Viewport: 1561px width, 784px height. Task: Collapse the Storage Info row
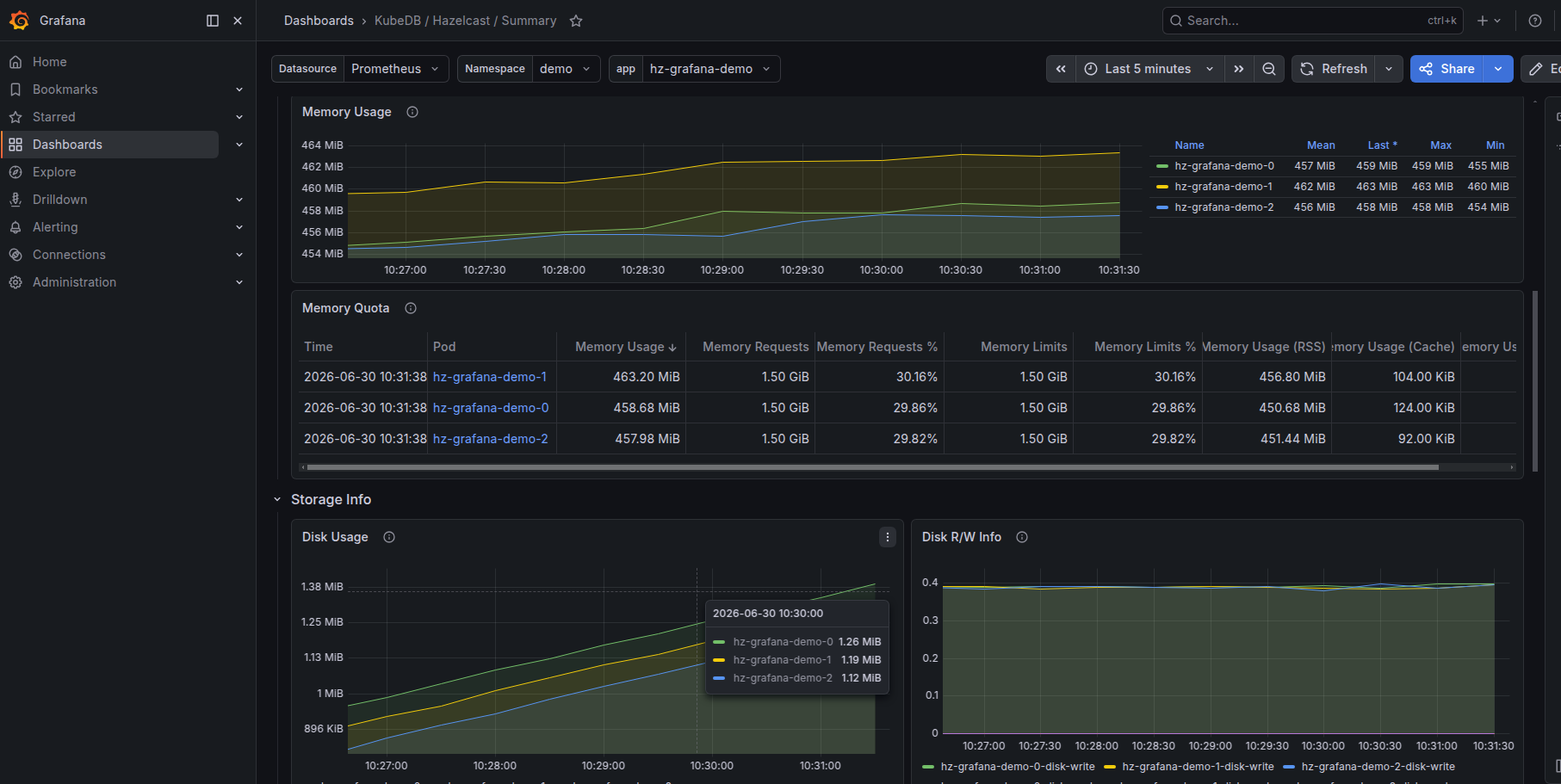tap(277, 499)
